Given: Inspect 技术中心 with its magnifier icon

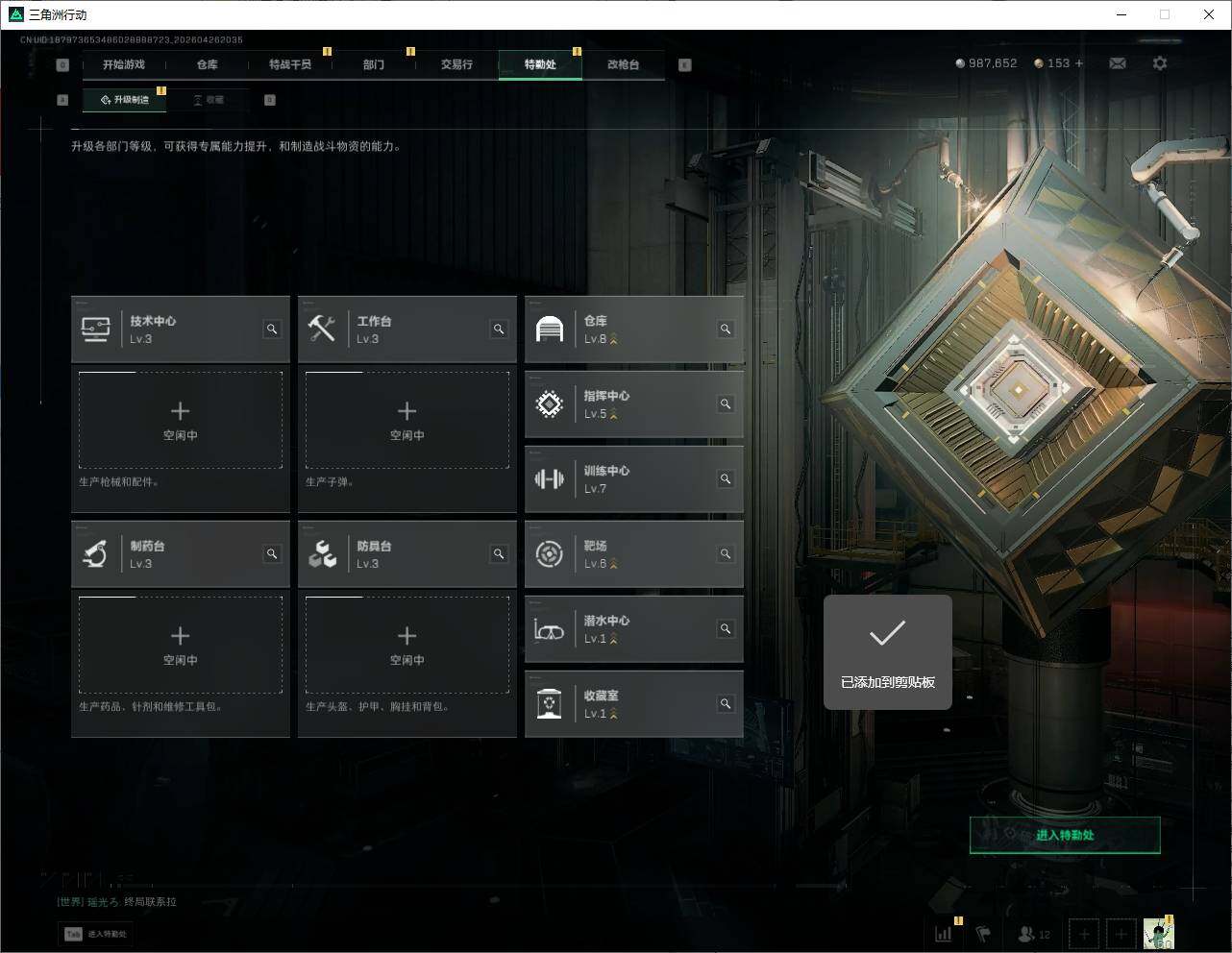Looking at the screenshot, I should point(272,330).
